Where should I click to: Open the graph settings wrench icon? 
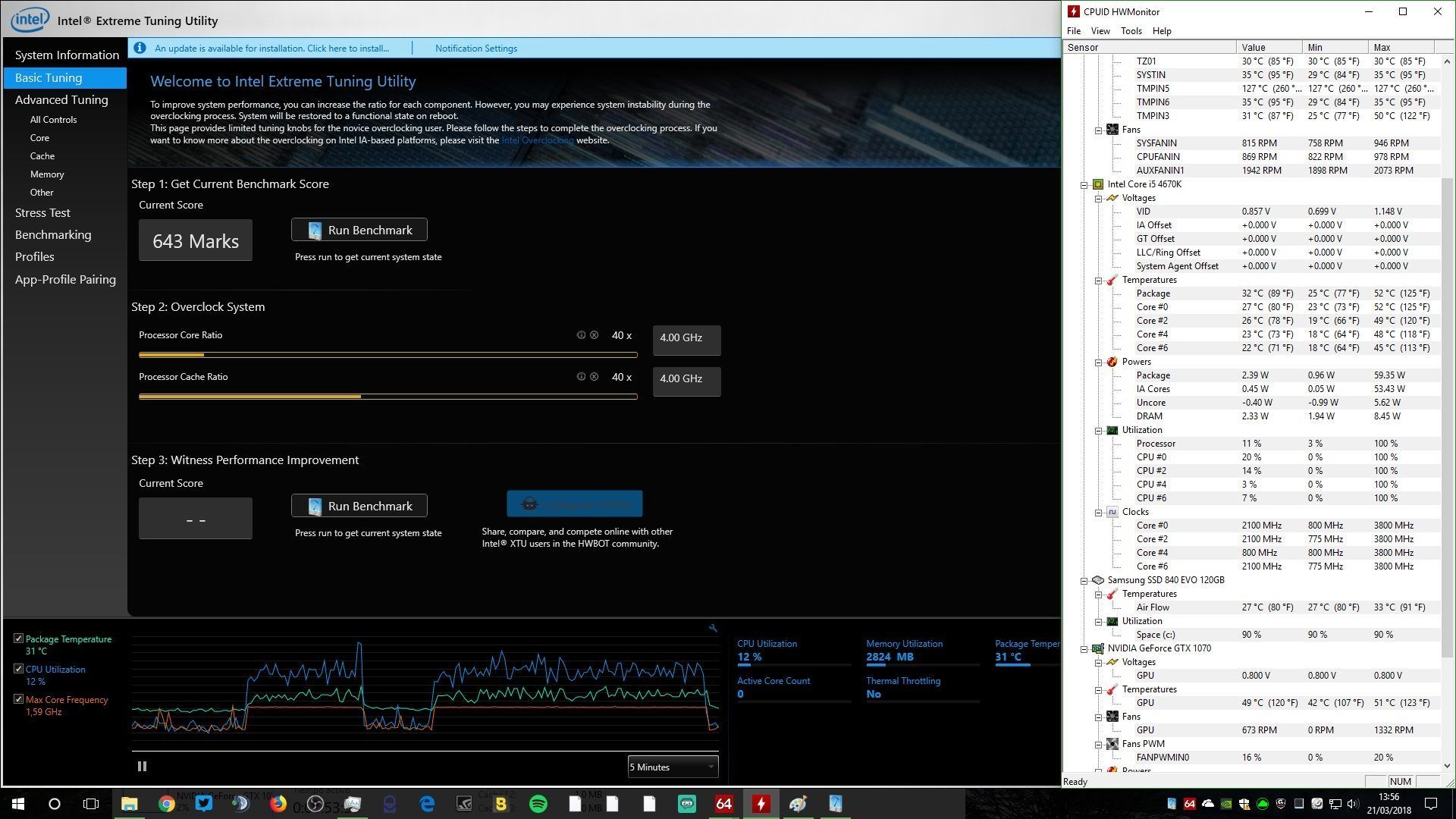[x=713, y=628]
